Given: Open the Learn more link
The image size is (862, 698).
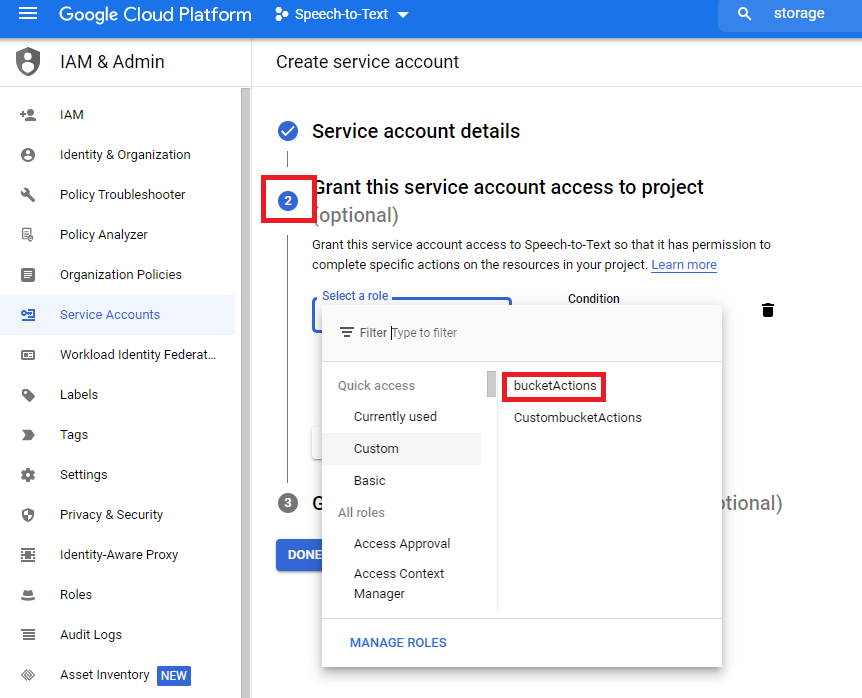Looking at the screenshot, I should (683, 265).
